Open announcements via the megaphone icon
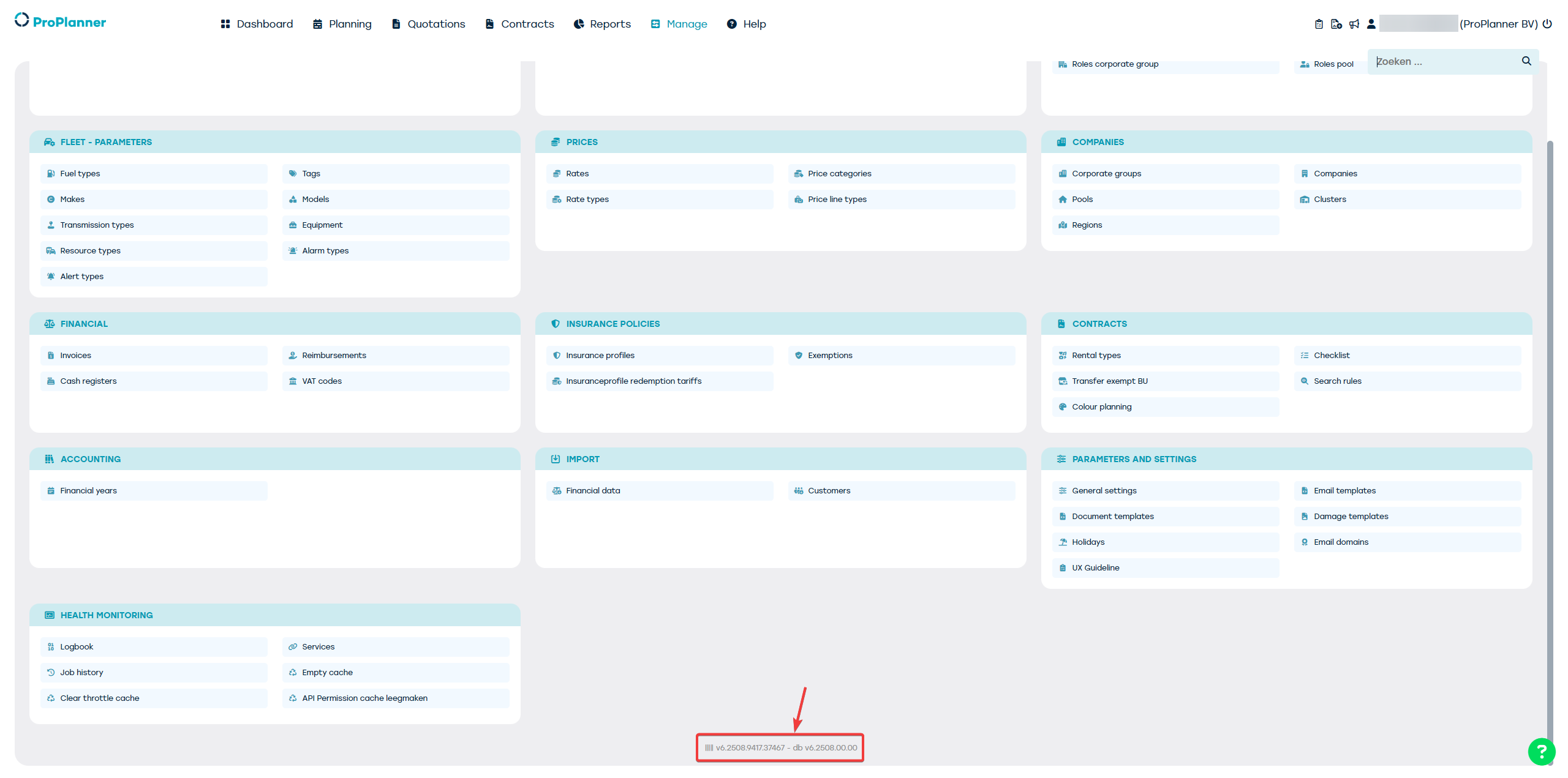The height and width of the screenshot is (778, 1568). click(x=1354, y=24)
